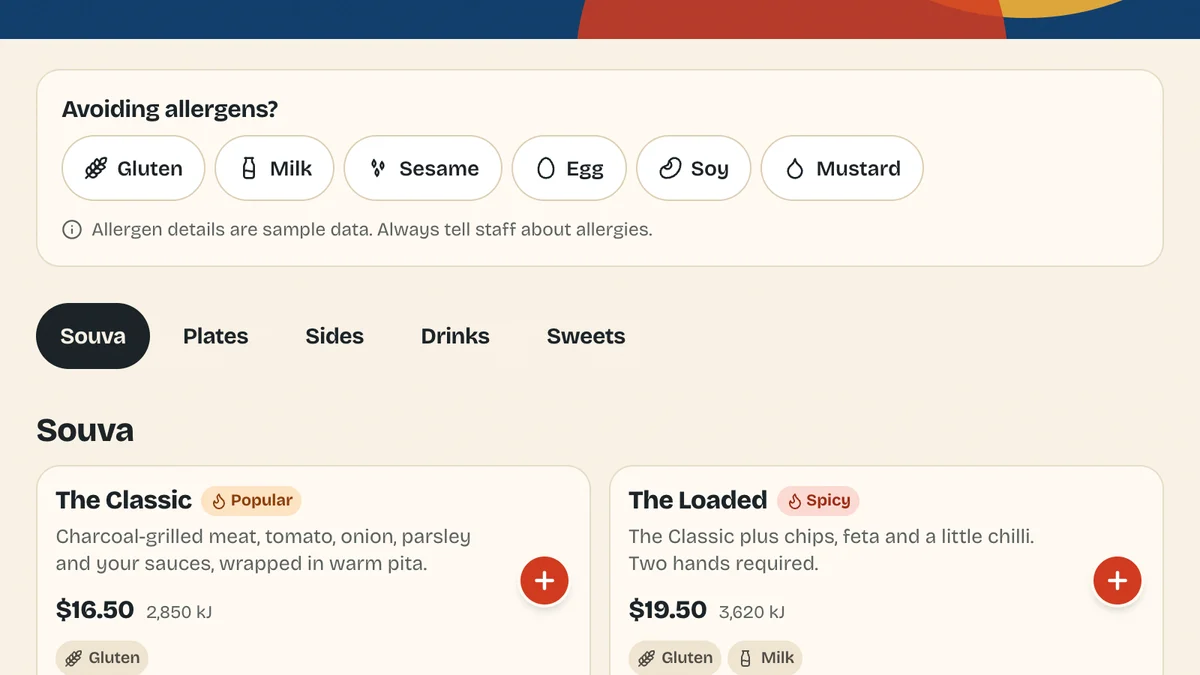Viewport: 1200px width, 675px height.
Task: Click The Classic item title
Action: pos(124,500)
